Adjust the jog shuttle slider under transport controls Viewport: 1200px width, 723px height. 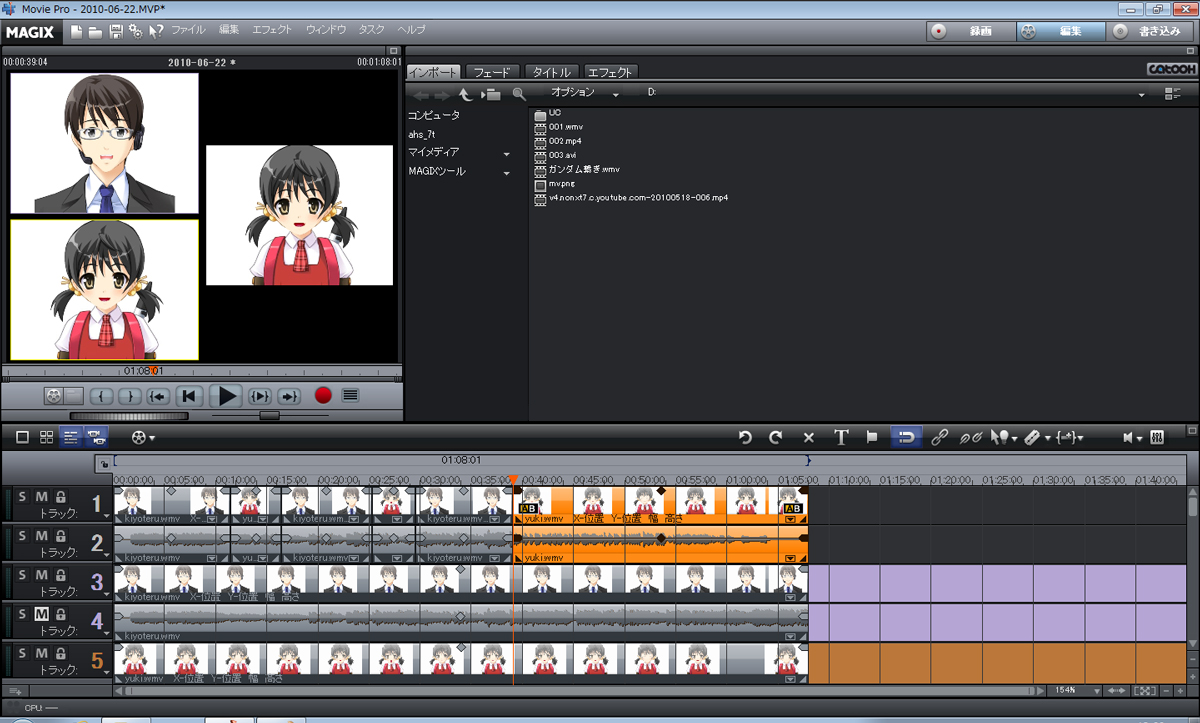(x=269, y=414)
